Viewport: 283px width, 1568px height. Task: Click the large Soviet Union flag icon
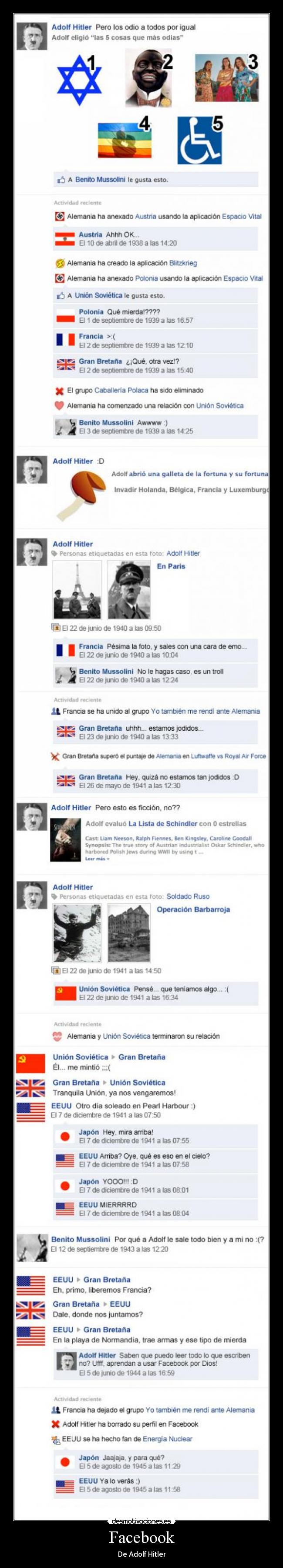point(31,1063)
